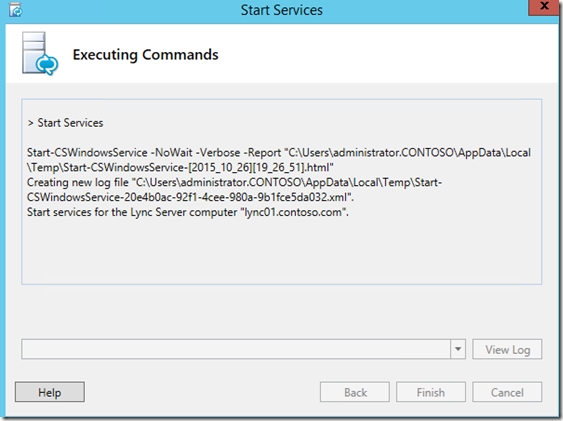Image resolution: width=563 pixels, height=421 pixels.
Task: Click the Help button
Action: (50, 392)
